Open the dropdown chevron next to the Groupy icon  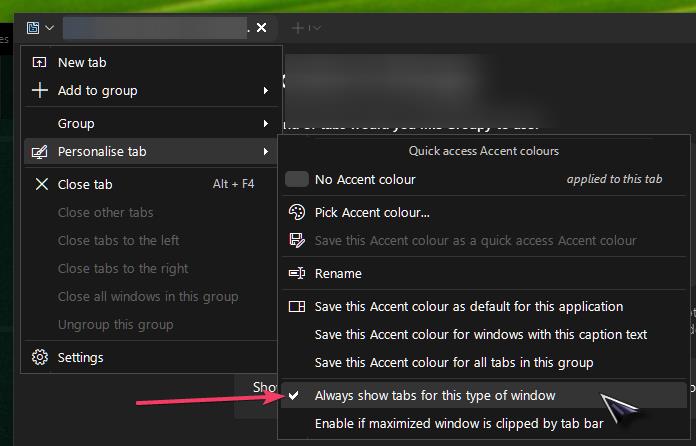pyautogui.click(x=50, y=28)
